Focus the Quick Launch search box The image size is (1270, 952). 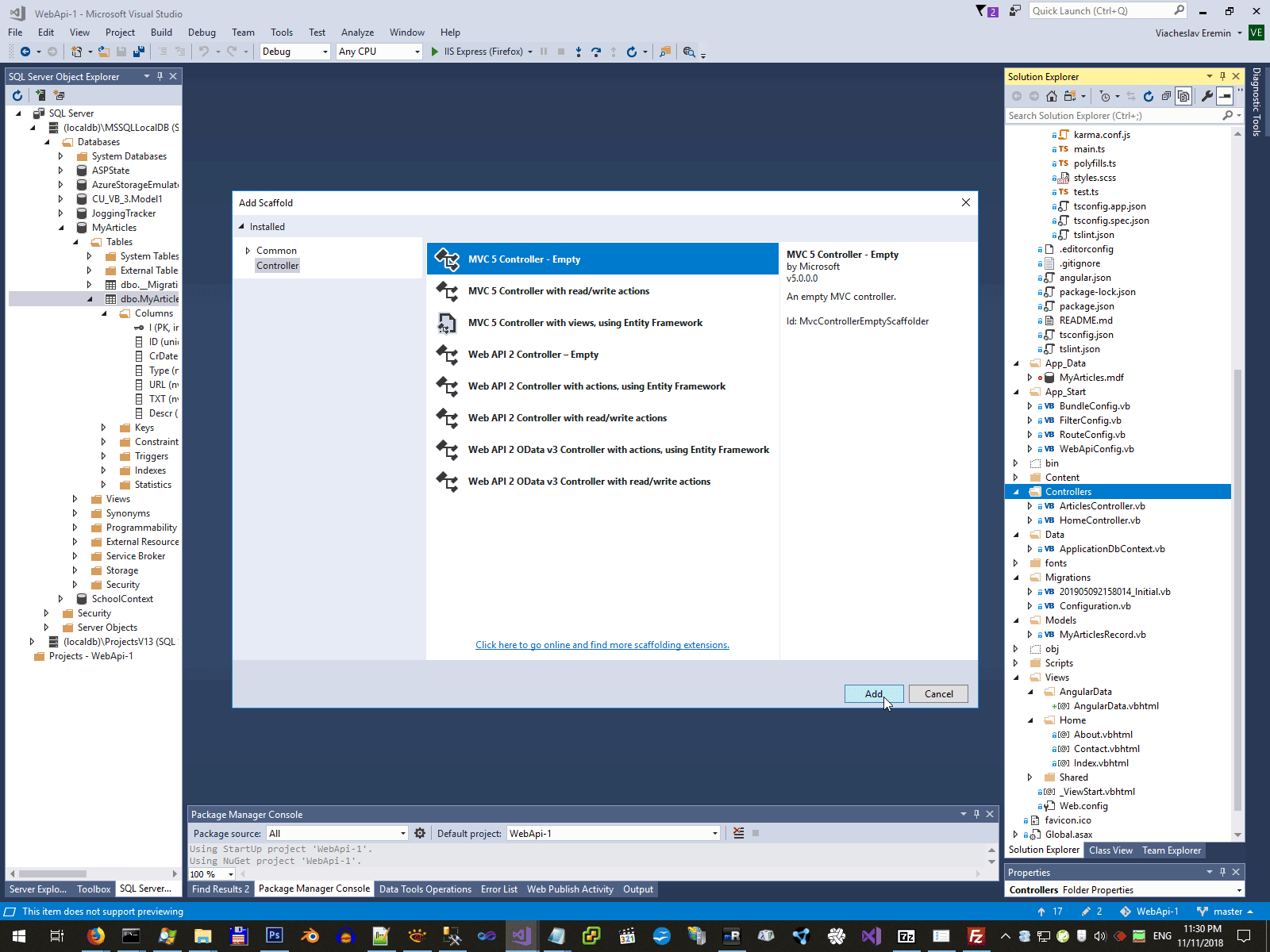pyautogui.click(x=1102, y=11)
